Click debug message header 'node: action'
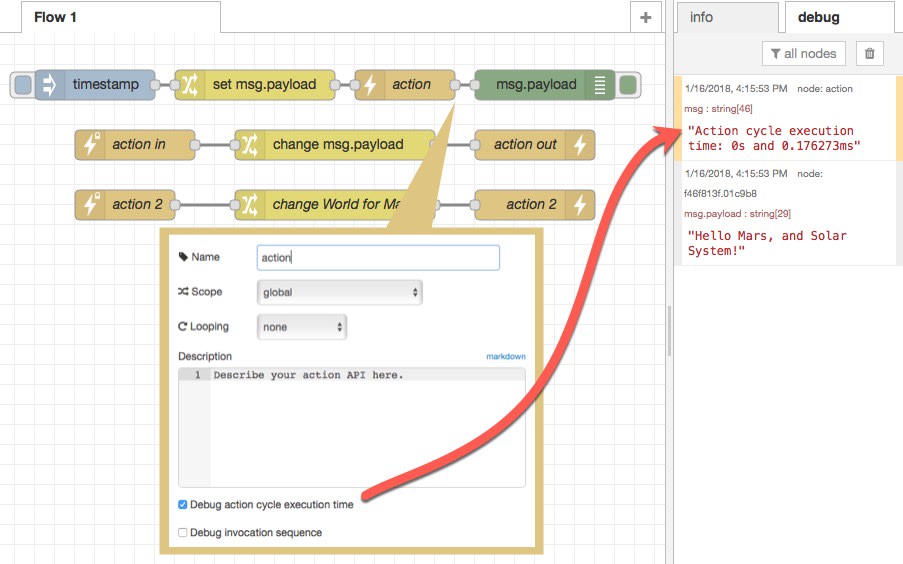This screenshot has width=903, height=564. [x=825, y=89]
